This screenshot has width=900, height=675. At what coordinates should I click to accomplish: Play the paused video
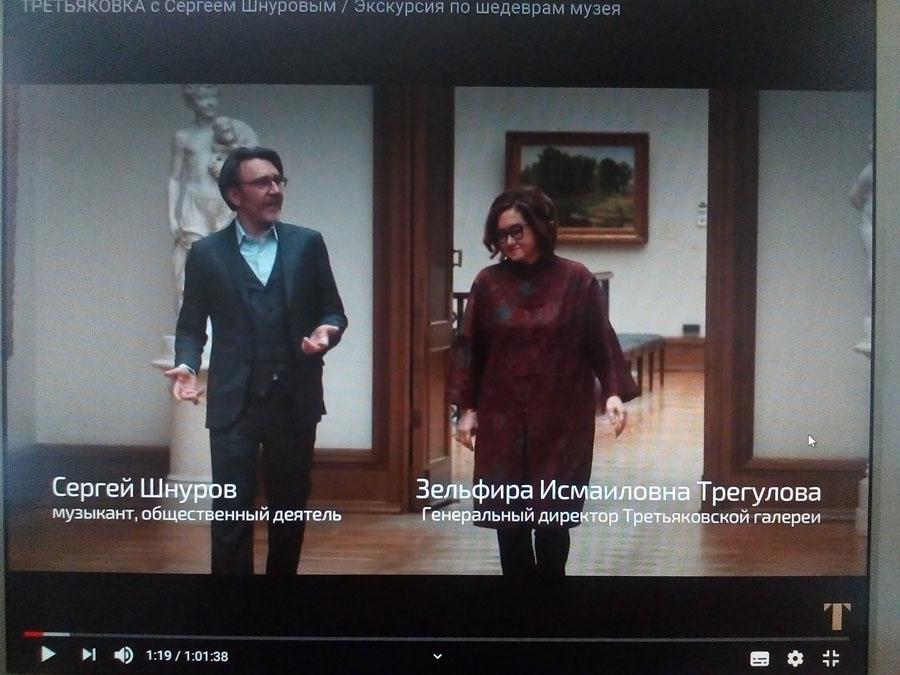[x=48, y=654]
